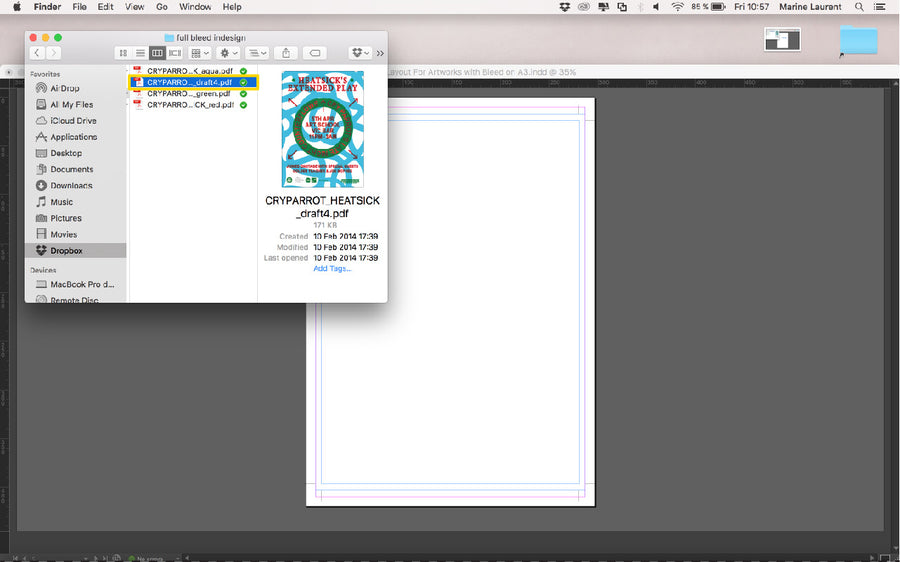Open the Desktop folder in sidebar

click(x=66, y=153)
